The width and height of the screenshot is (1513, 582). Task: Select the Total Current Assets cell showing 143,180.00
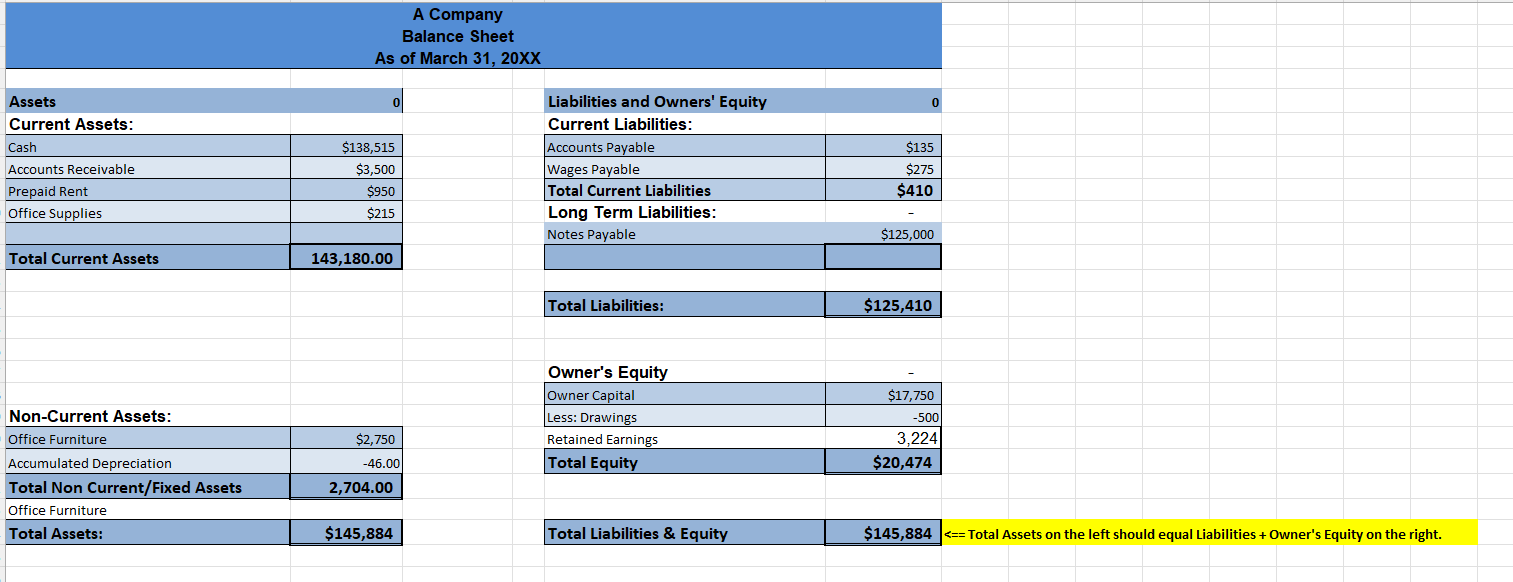pyautogui.click(x=345, y=258)
